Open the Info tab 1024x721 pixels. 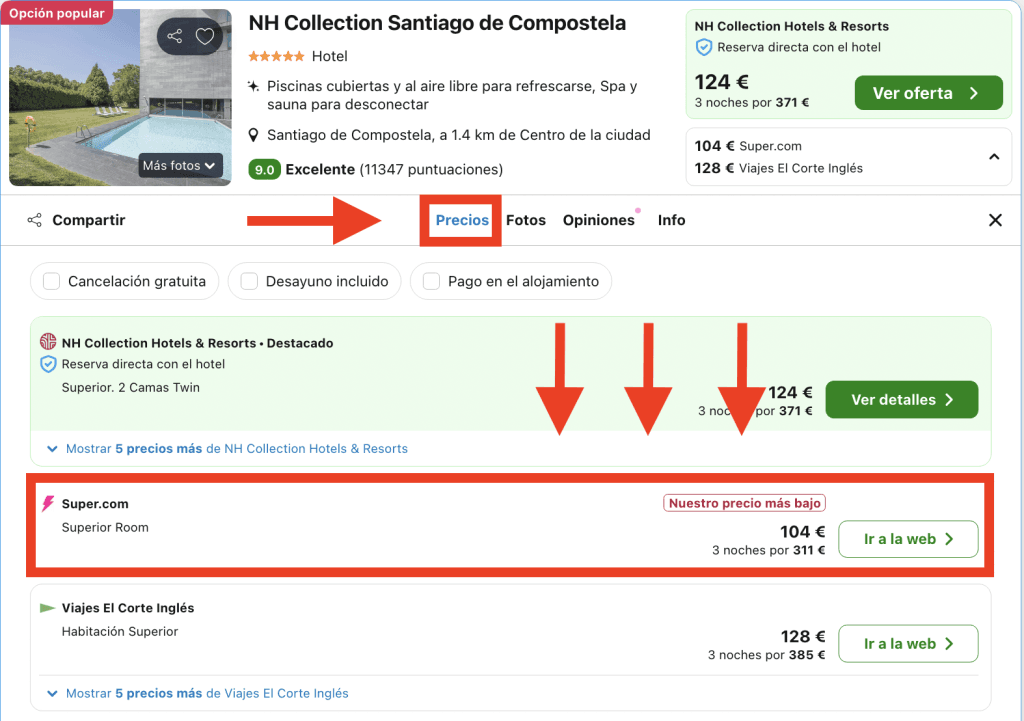pyautogui.click(x=671, y=220)
